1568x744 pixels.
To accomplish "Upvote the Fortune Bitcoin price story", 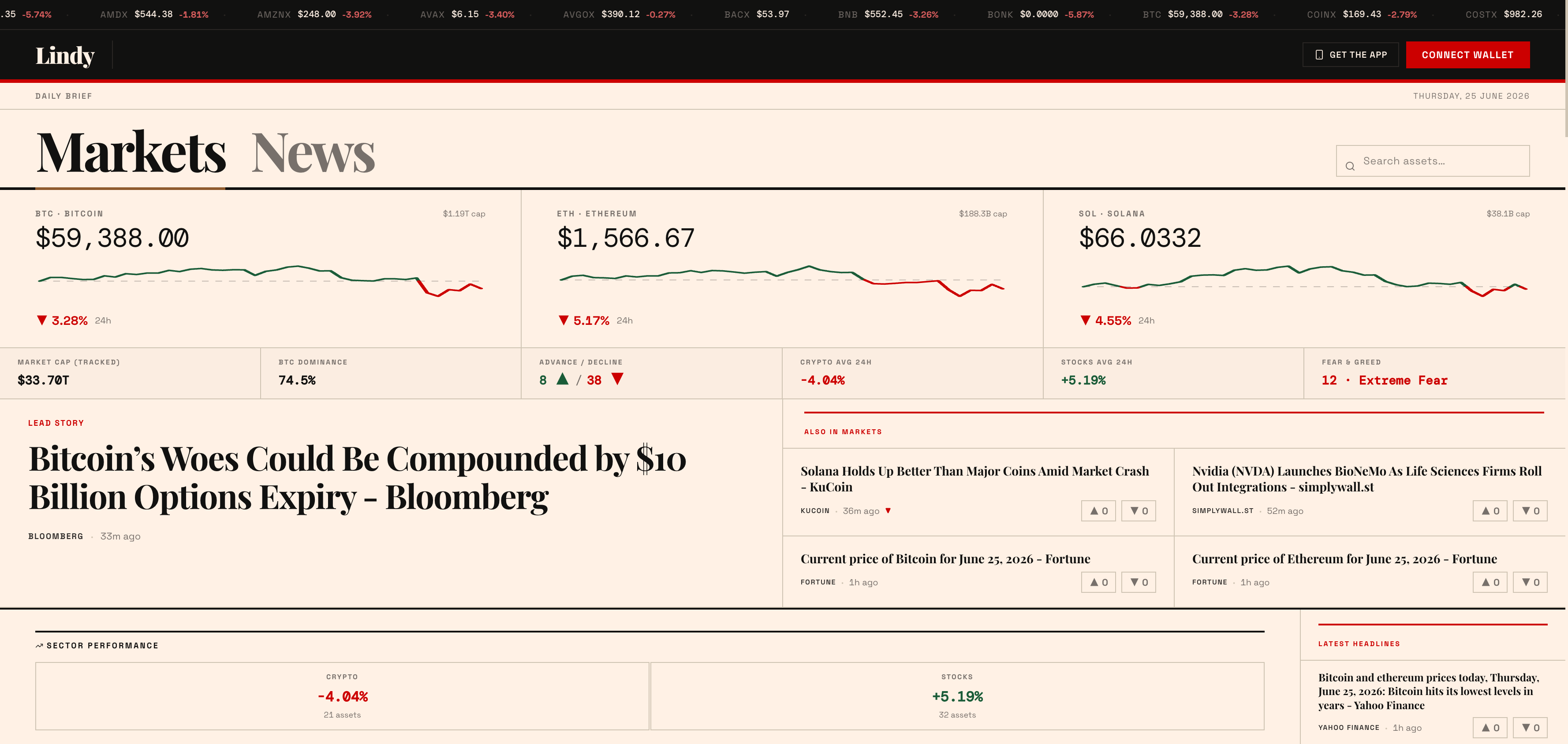I will 1098,582.
